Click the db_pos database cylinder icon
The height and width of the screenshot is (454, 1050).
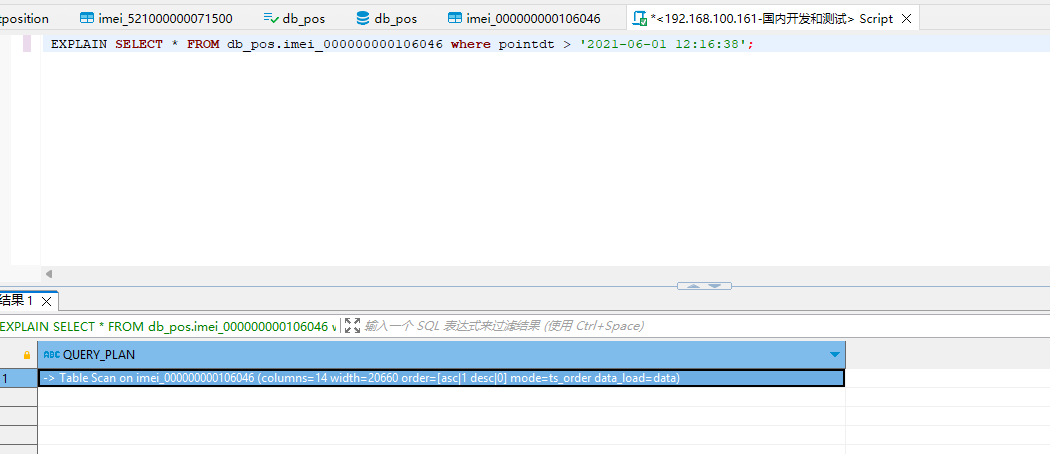pyautogui.click(x=362, y=18)
